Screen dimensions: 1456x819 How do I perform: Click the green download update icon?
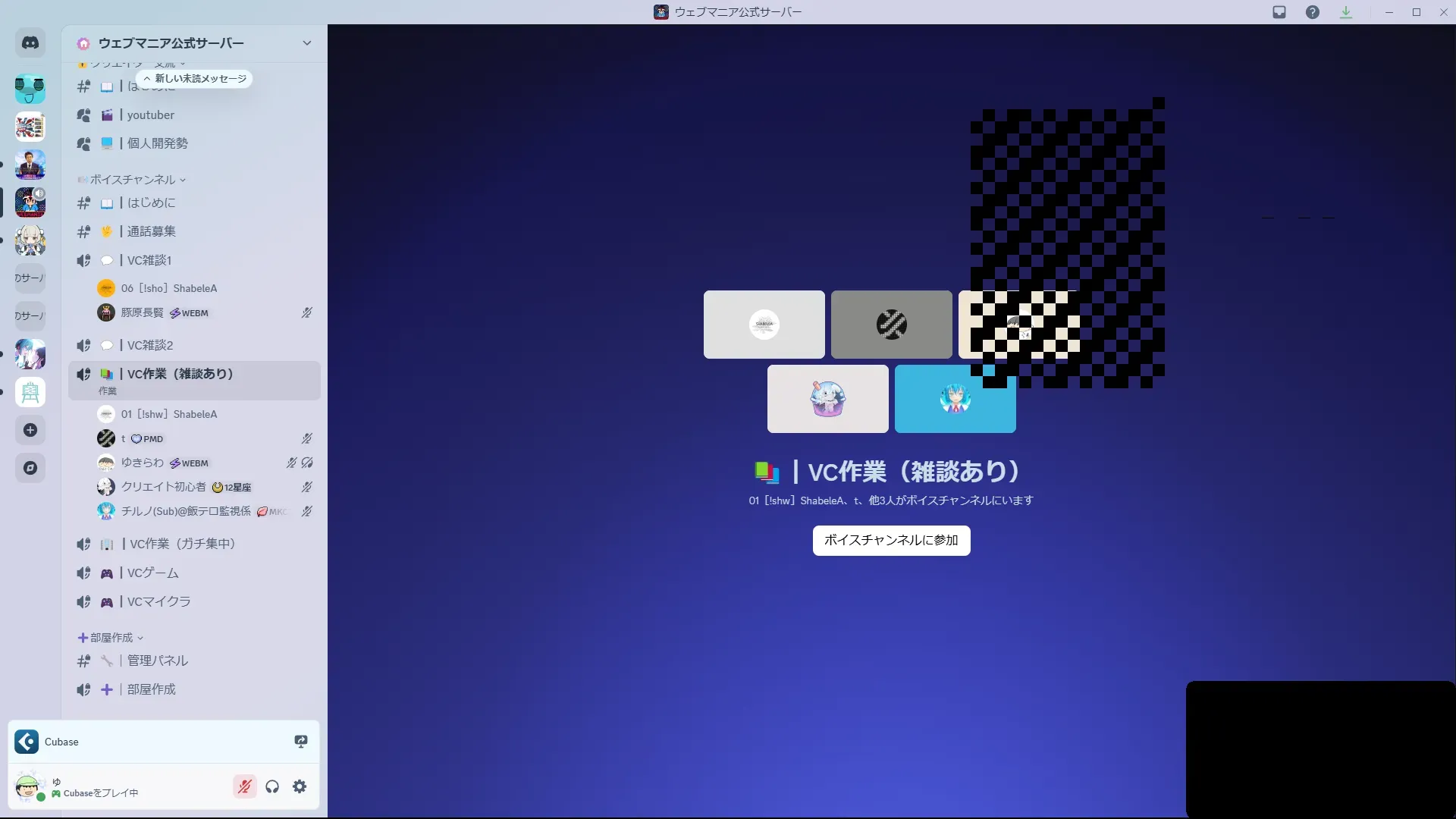pos(1346,12)
